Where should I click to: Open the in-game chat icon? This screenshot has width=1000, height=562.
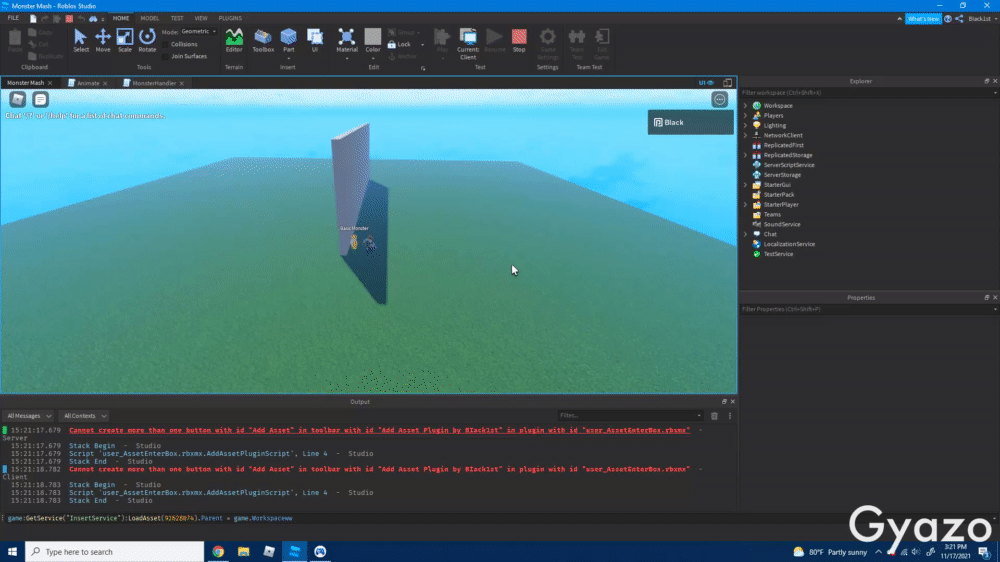click(x=40, y=100)
